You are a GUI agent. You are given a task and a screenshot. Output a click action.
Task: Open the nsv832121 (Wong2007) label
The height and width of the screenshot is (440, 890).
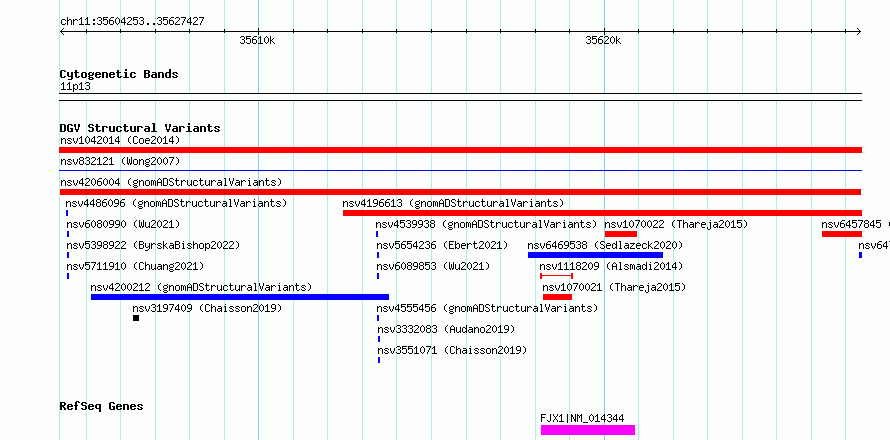[120, 161]
